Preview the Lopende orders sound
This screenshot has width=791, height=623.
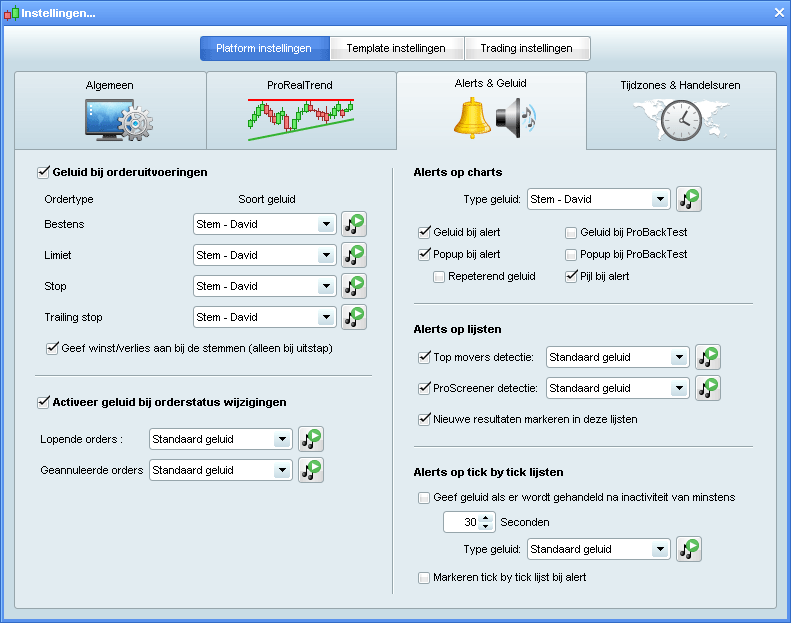tap(311, 439)
